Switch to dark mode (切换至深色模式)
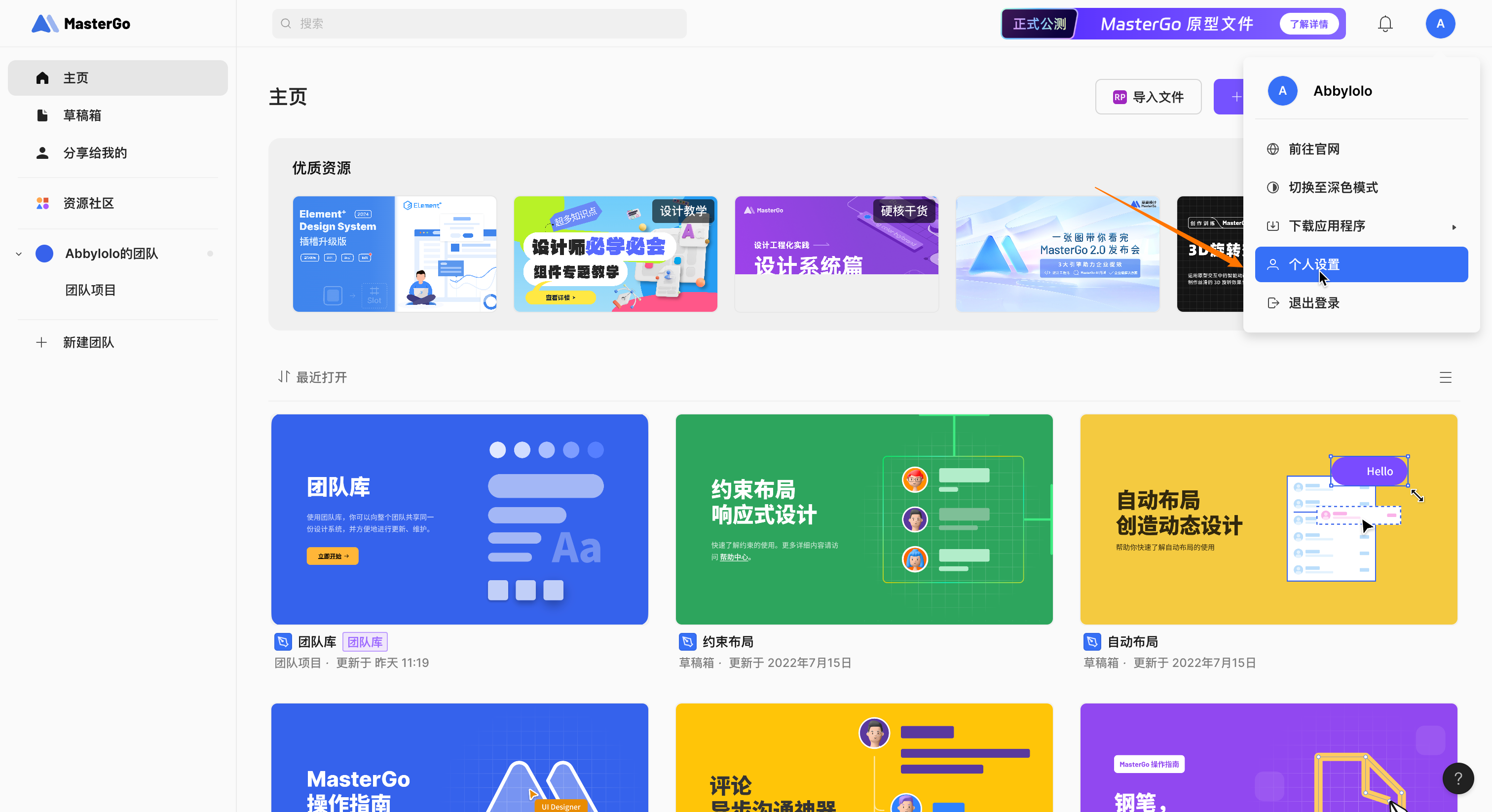 1333,187
